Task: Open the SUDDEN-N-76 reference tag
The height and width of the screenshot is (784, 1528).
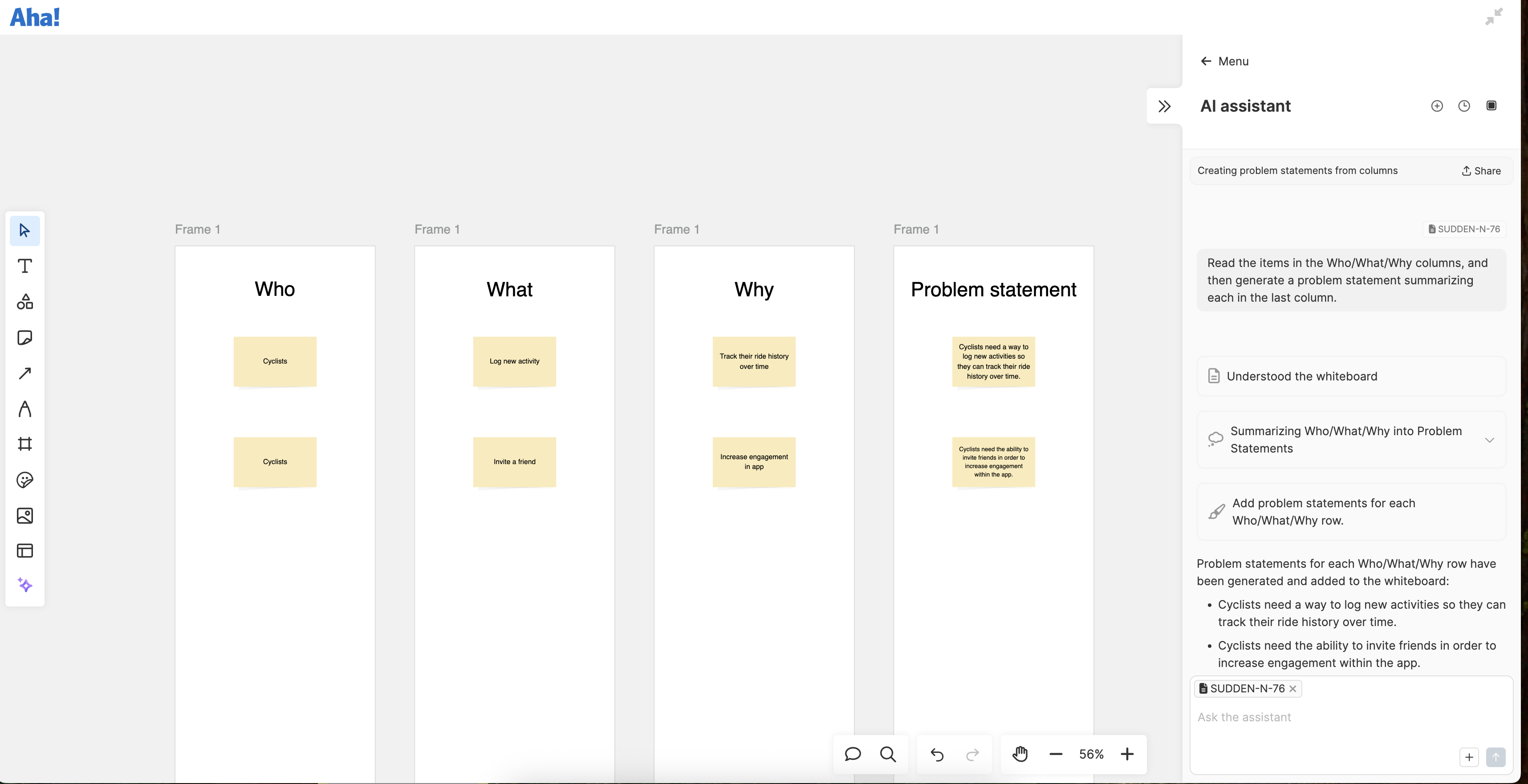Action: [x=1464, y=229]
